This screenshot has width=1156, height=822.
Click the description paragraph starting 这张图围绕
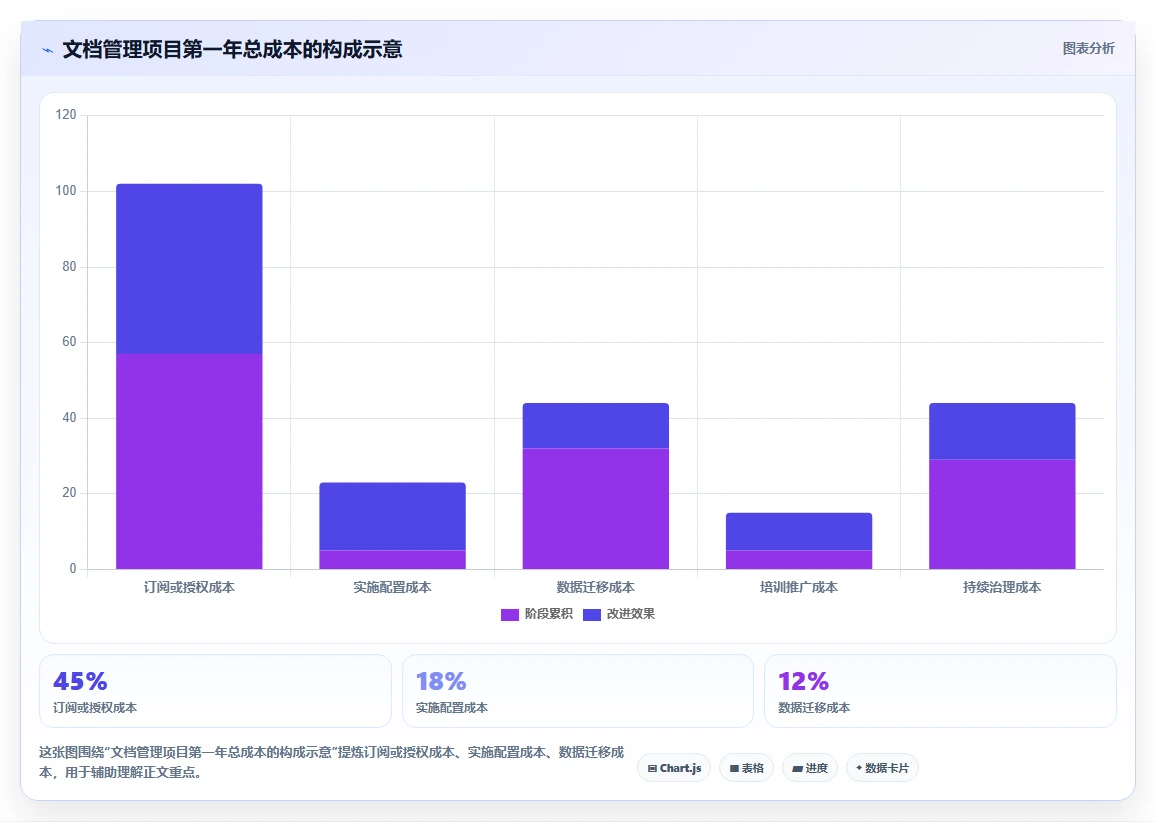click(x=332, y=762)
